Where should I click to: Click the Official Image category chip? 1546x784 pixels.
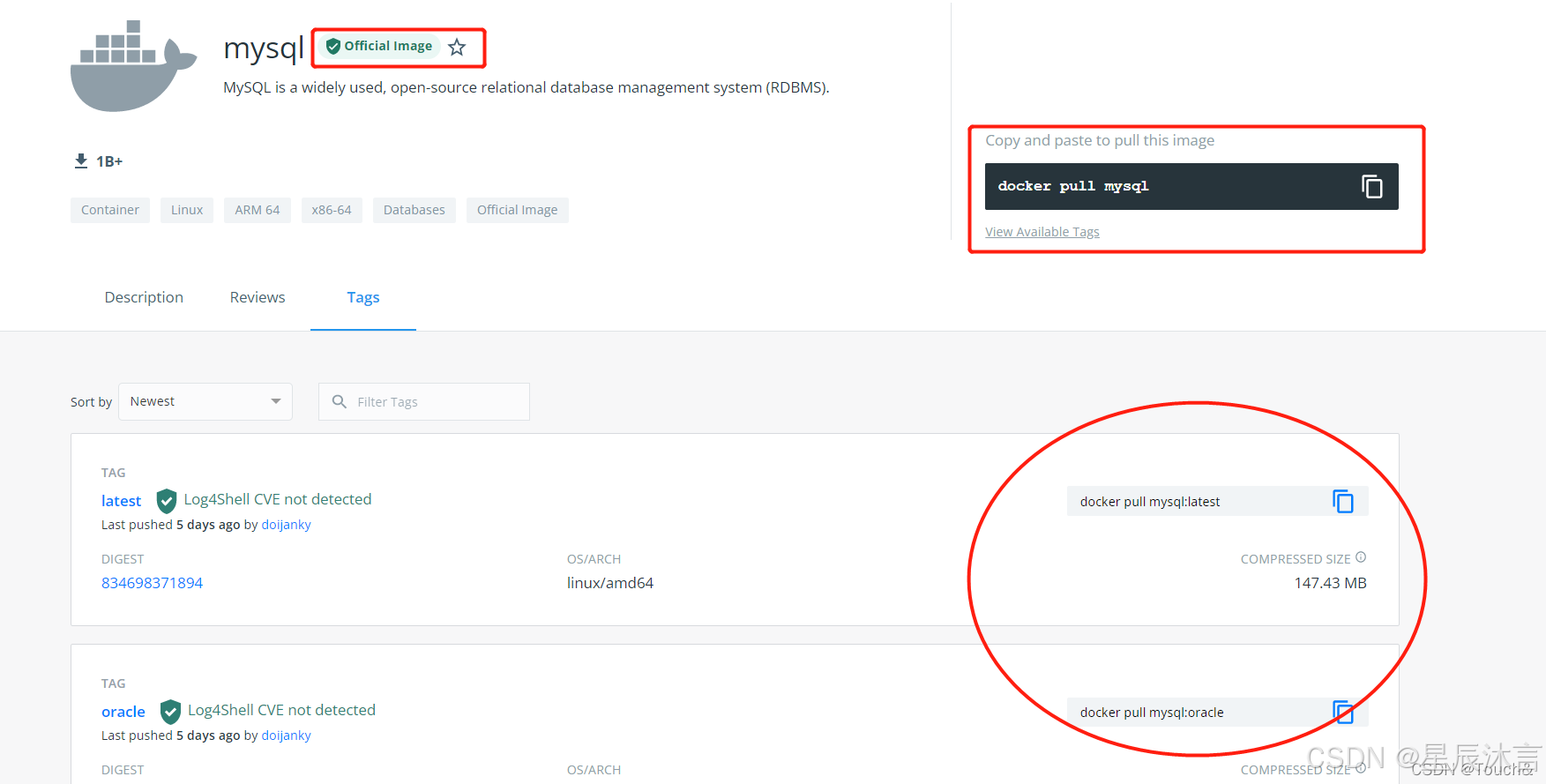coord(518,210)
